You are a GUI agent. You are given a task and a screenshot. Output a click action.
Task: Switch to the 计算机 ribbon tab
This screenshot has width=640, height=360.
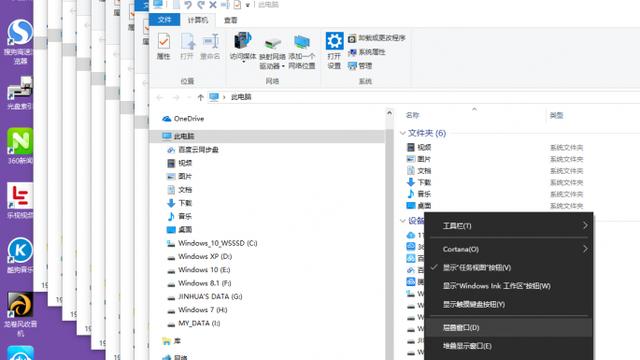click(x=198, y=20)
